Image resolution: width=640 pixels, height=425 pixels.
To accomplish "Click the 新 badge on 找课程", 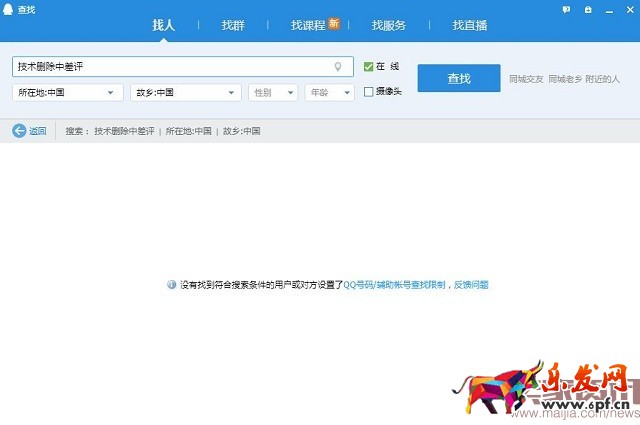I will point(334,23).
